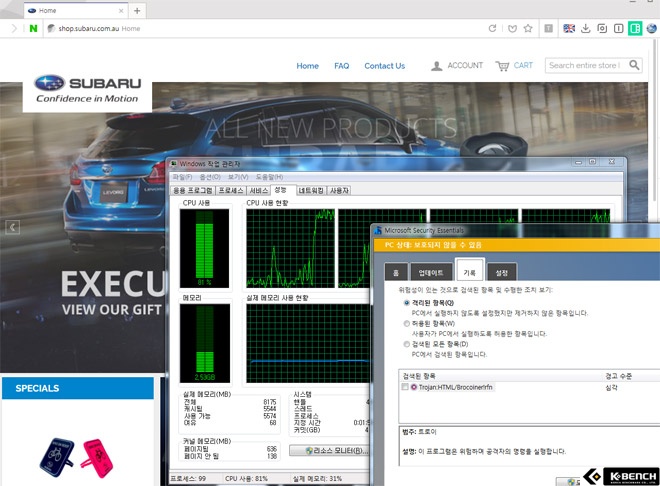The width and height of the screenshot is (660, 486).
Task: Click the 리소스 모니터 button
Action: coord(329,450)
